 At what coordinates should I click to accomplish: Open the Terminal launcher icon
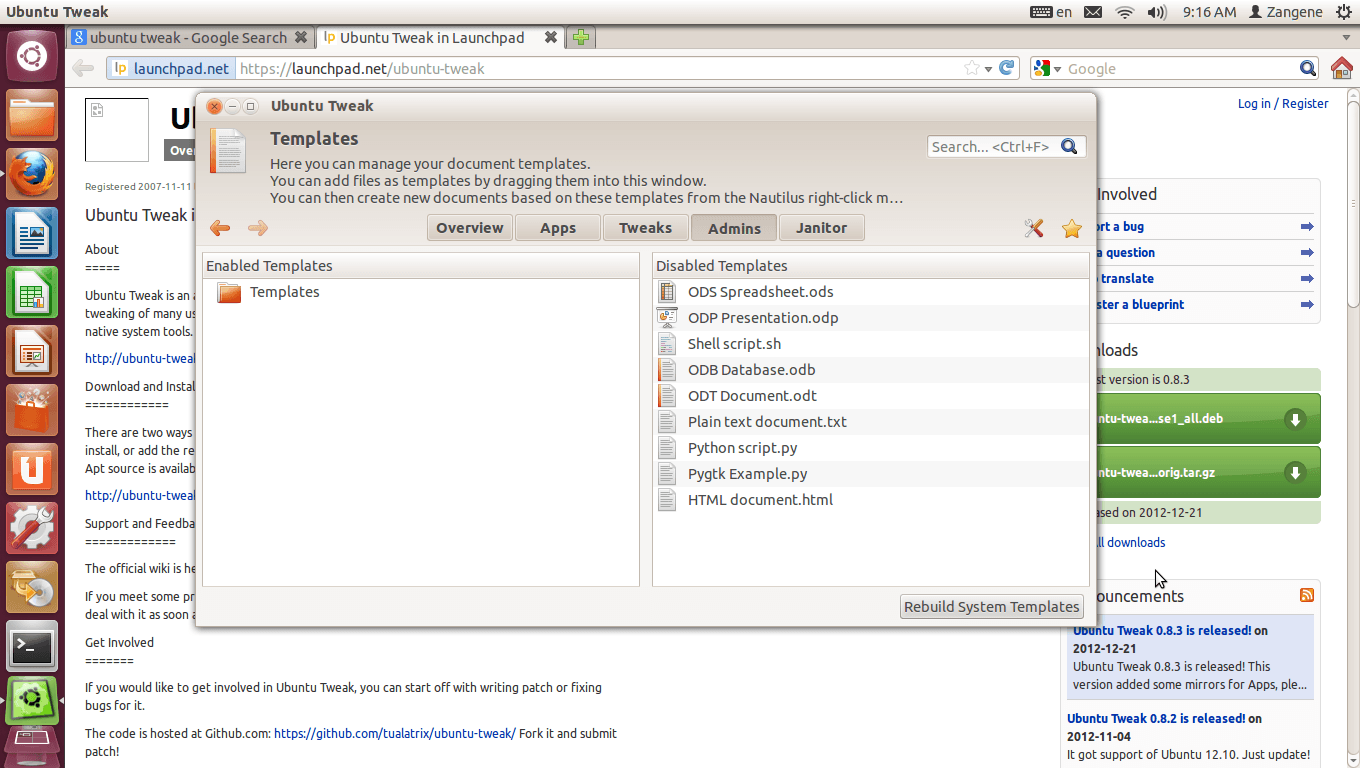[x=32, y=647]
